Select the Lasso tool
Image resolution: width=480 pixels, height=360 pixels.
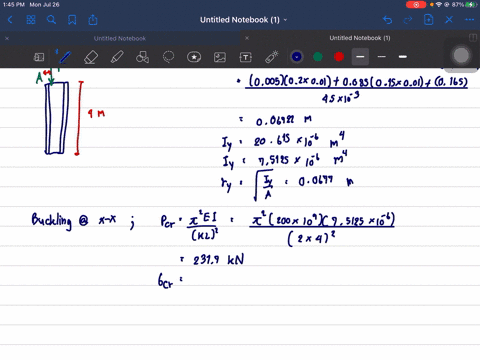[168, 57]
